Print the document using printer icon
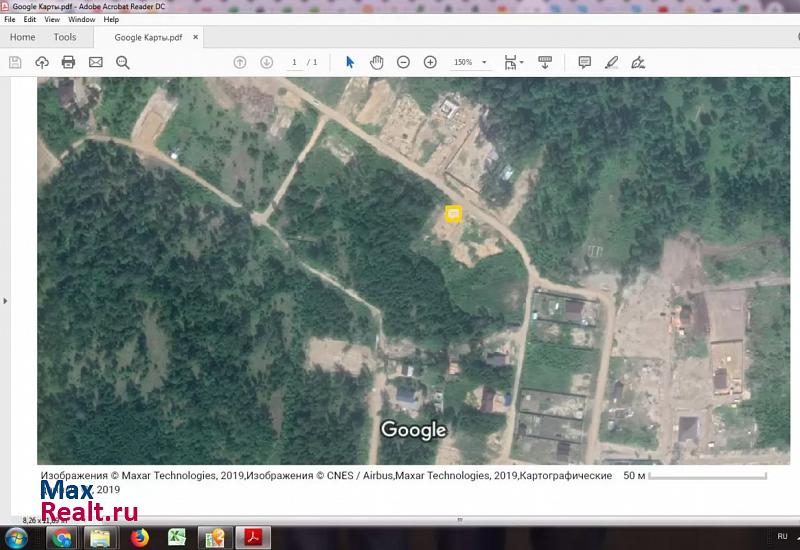Image resolution: width=800 pixels, height=550 pixels. coord(68,62)
